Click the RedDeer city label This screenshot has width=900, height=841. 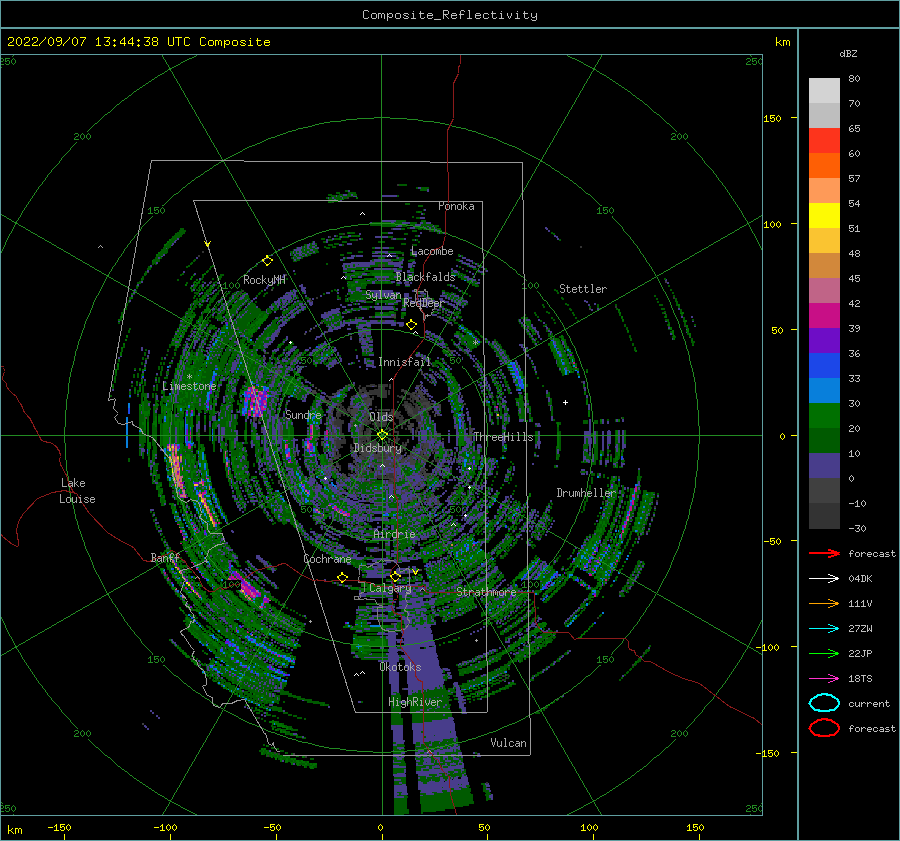424,303
